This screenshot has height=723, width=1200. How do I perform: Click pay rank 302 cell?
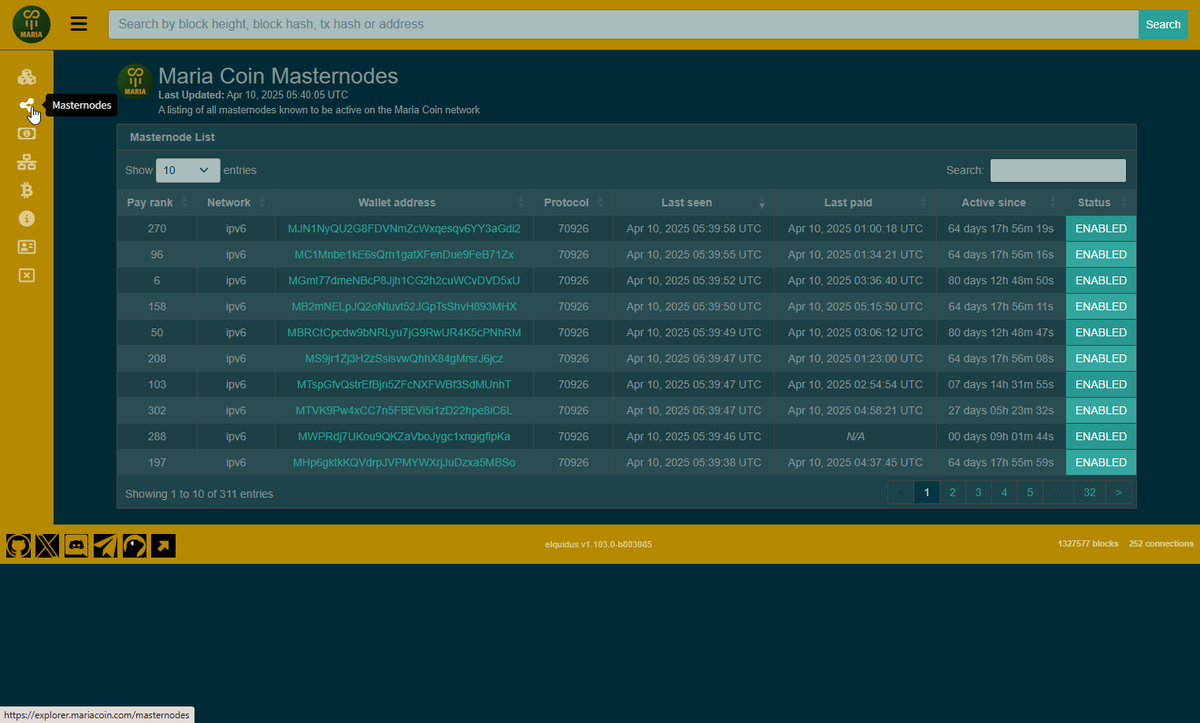(157, 410)
